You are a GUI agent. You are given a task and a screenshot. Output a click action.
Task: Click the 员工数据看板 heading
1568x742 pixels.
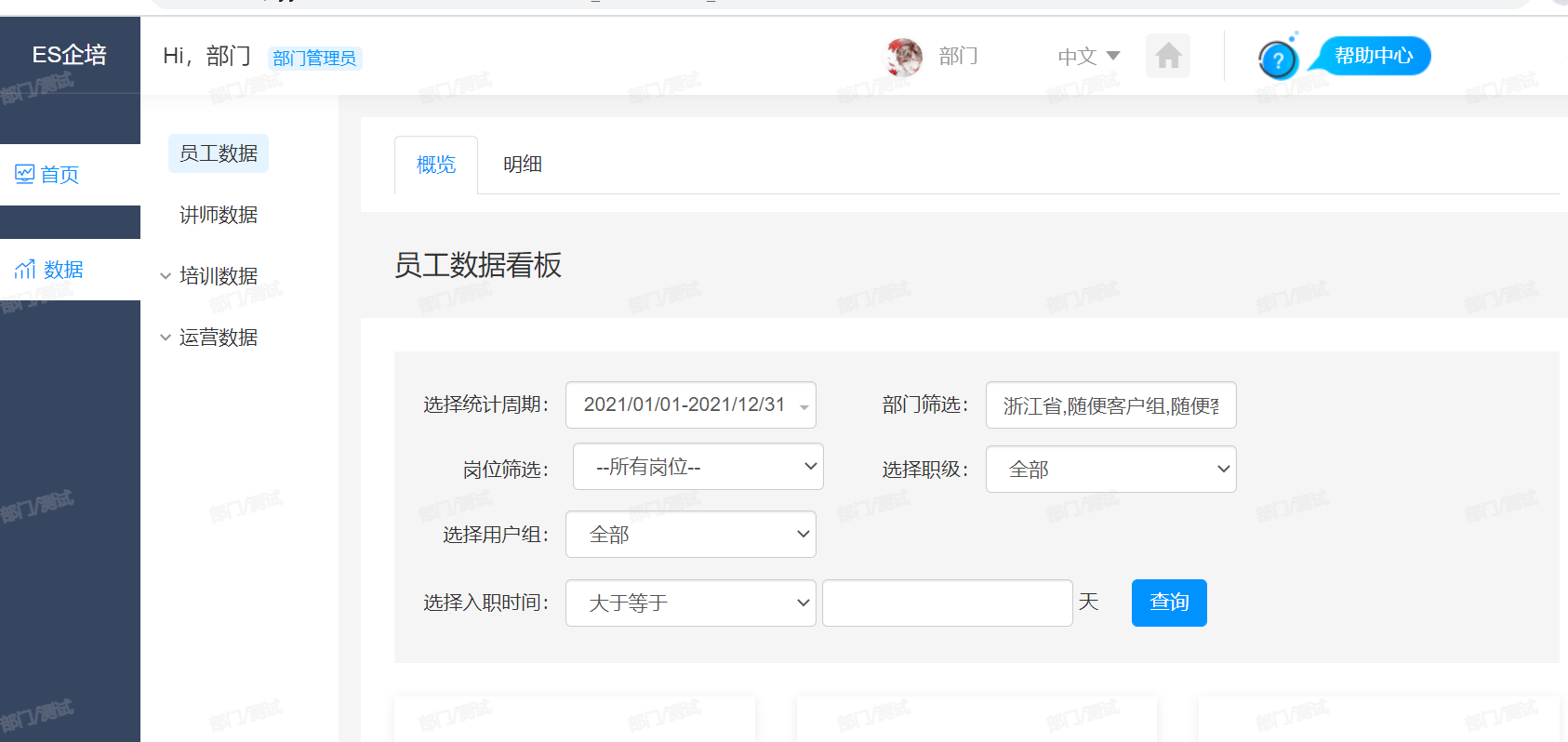coord(478,265)
